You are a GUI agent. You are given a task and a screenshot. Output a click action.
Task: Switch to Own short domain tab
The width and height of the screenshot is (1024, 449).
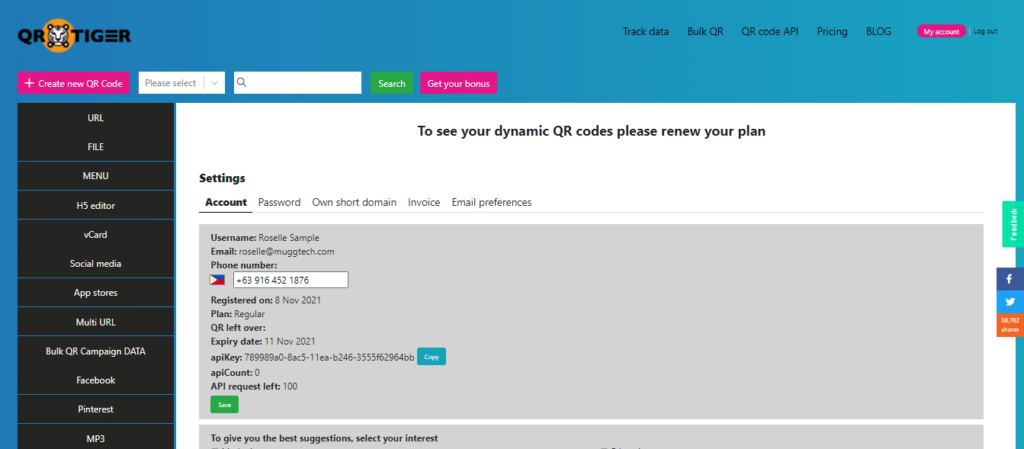tap(354, 202)
